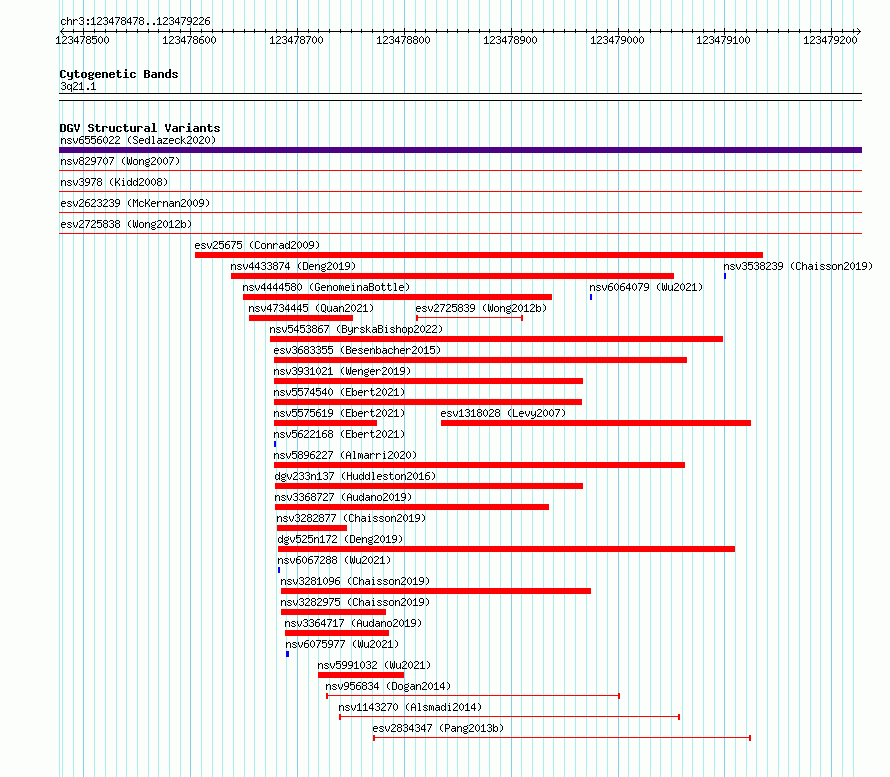Select nsv6067288 (Wu2021) label
890x777 pixels.
(334, 560)
